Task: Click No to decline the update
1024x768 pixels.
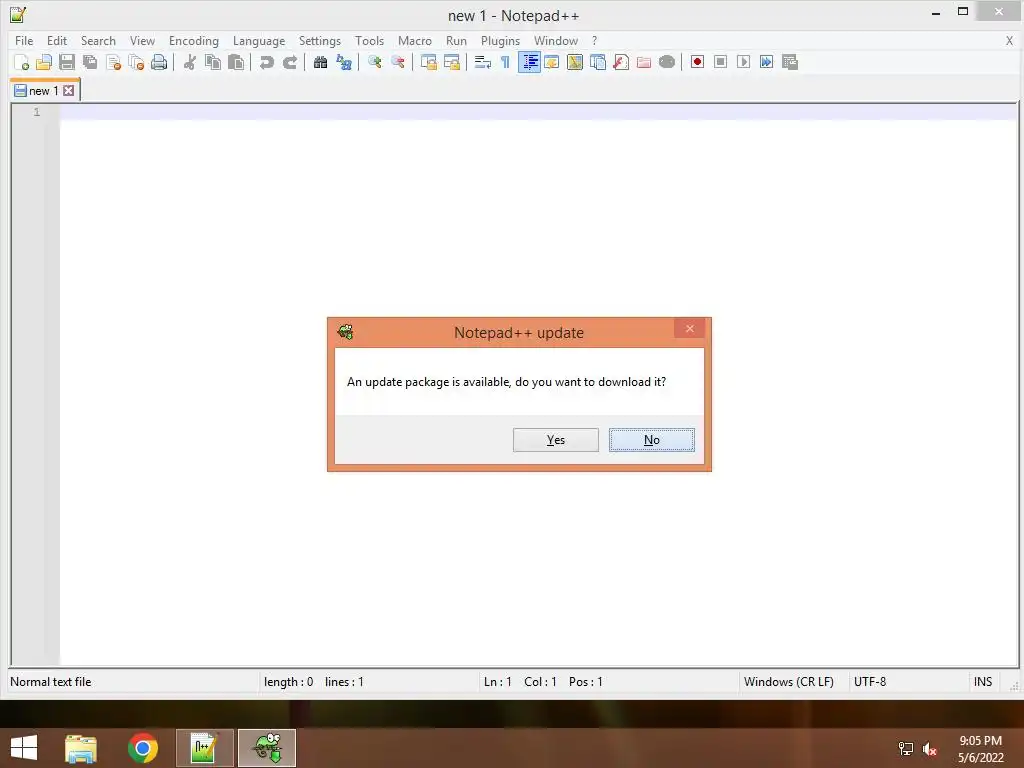Action: coord(652,440)
